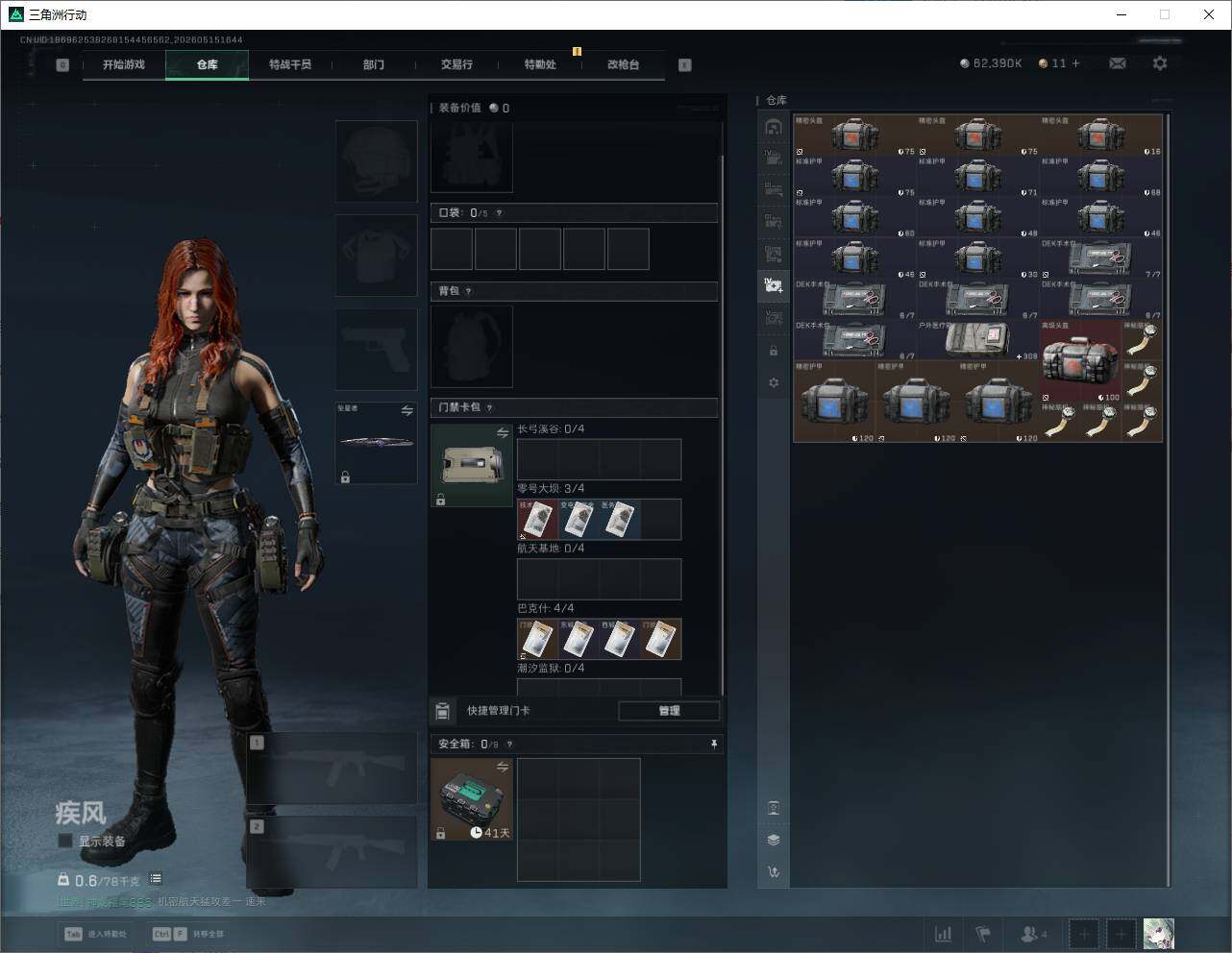Click the swap icon on the keycard case
This screenshot has height=953, width=1232.
coord(502,433)
